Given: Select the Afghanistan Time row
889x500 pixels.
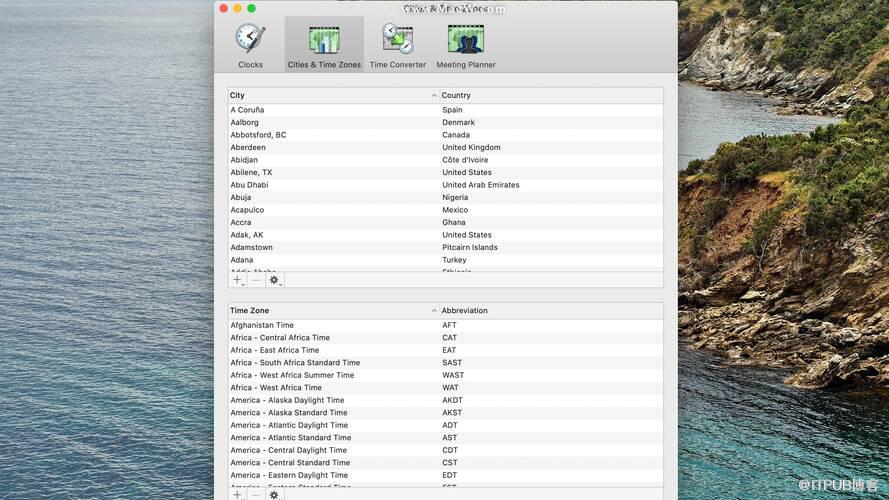Looking at the screenshot, I should click(x=446, y=325).
